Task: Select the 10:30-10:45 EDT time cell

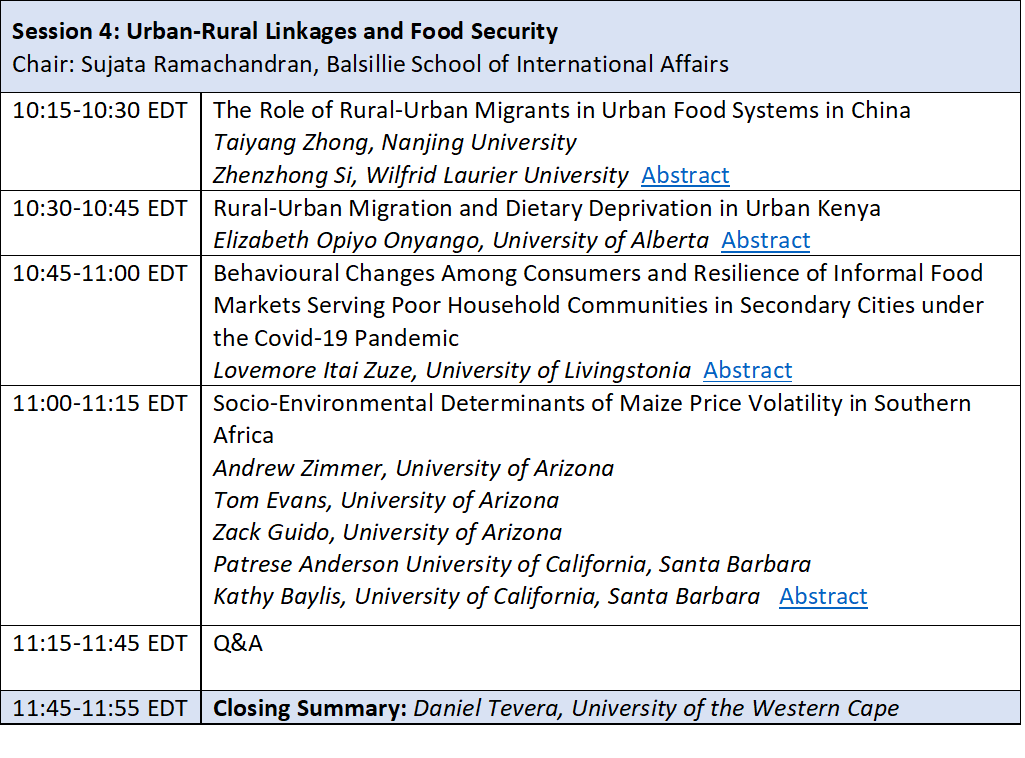Action: (x=100, y=208)
